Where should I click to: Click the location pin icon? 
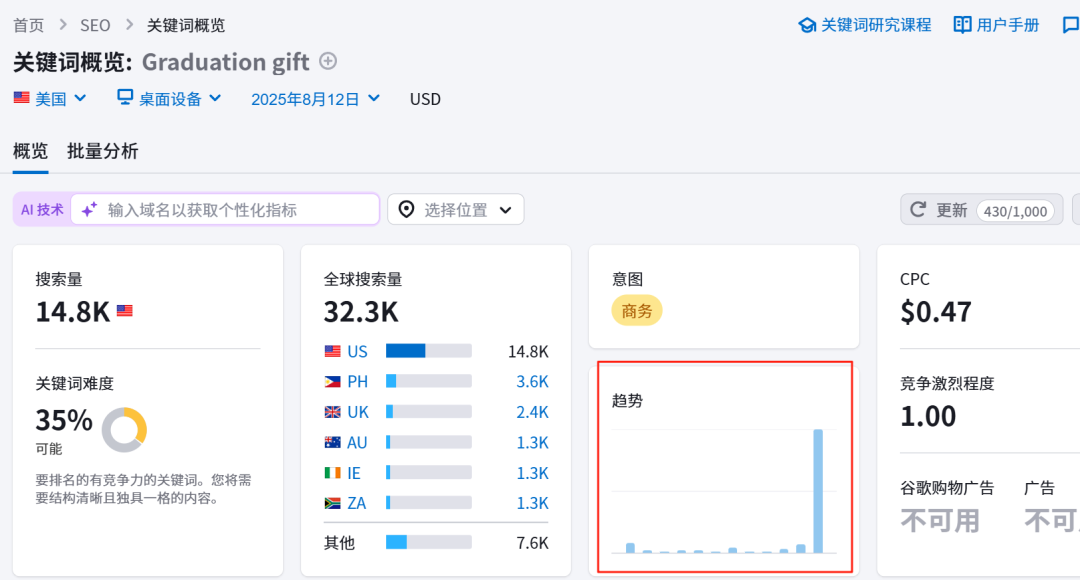point(406,209)
